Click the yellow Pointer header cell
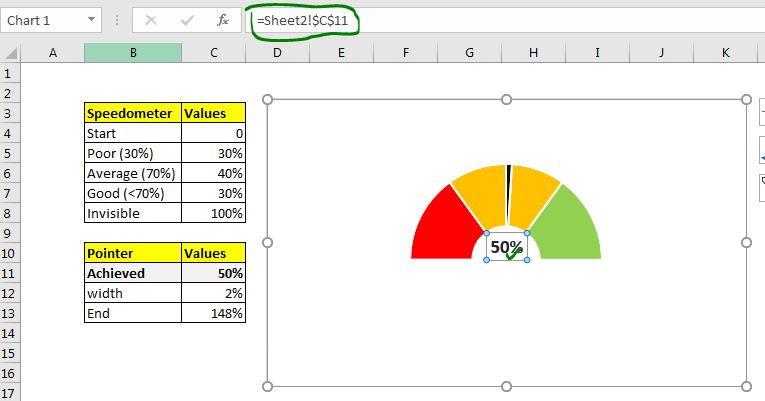This screenshot has width=765, height=401. pos(133,253)
